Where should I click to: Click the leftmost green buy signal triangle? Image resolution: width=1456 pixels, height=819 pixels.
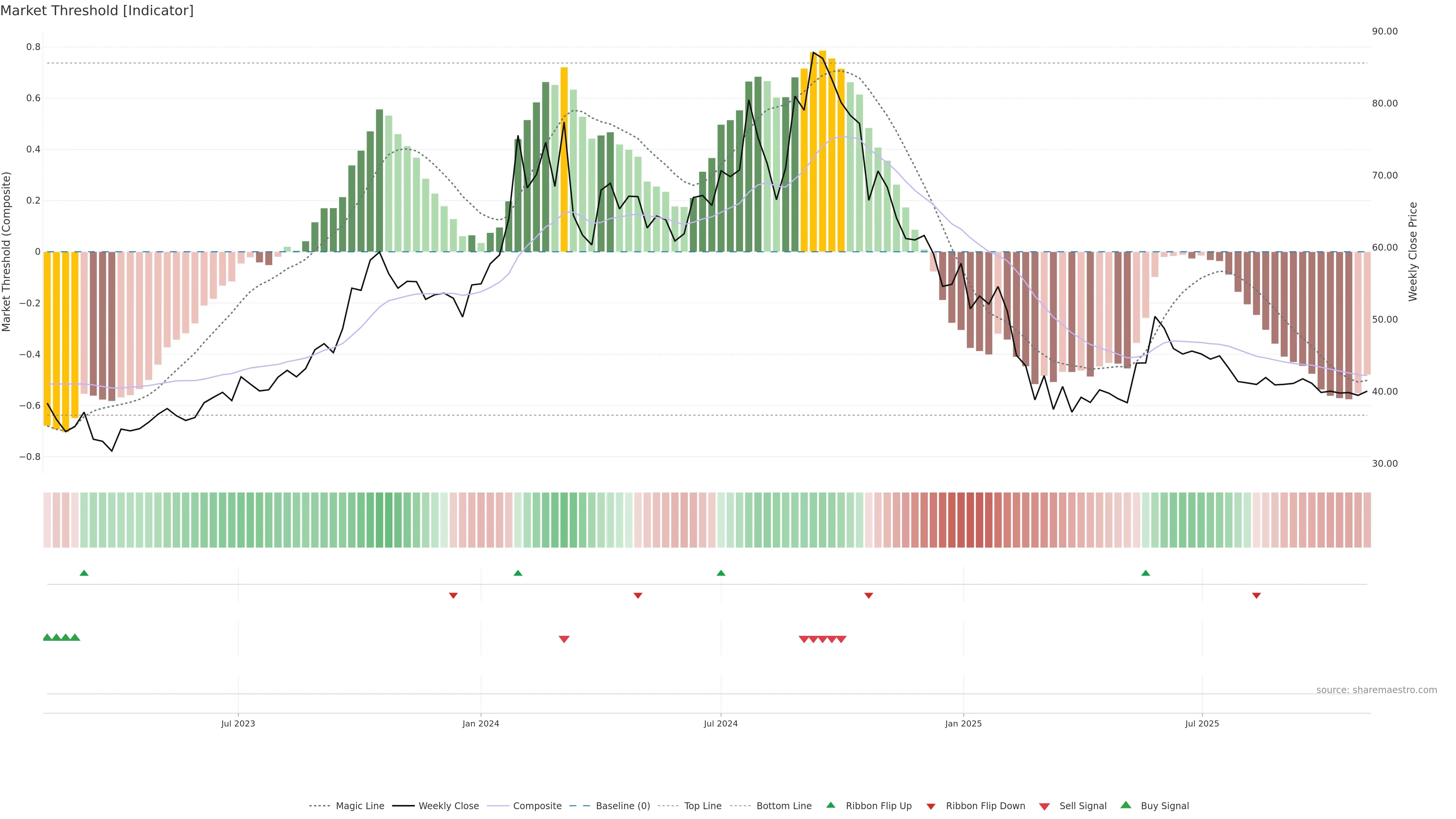47,637
